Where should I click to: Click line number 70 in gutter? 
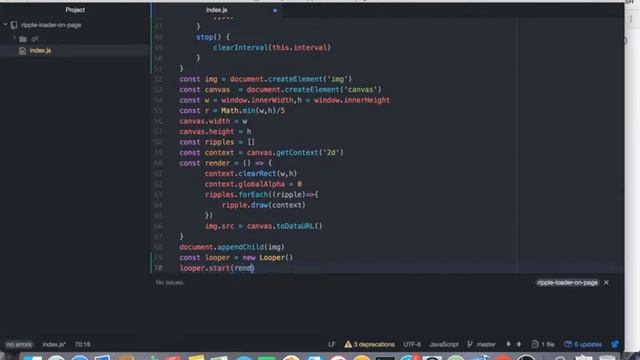point(158,268)
